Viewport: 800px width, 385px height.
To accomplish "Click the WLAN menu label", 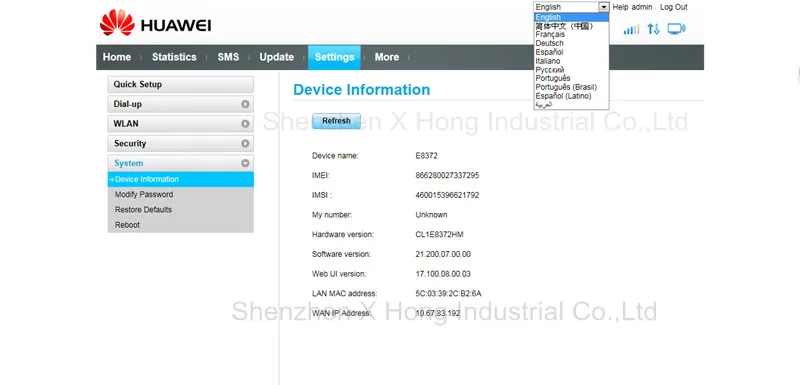I will pyautogui.click(x=126, y=124).
